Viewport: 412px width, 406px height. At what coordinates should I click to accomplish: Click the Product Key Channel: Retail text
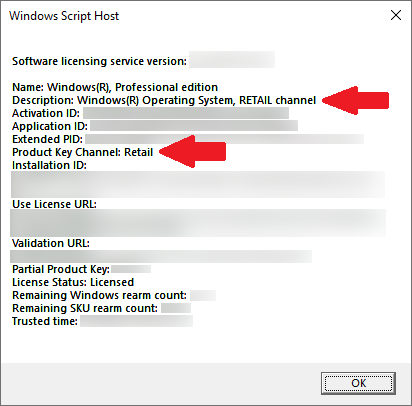[83, 152]
